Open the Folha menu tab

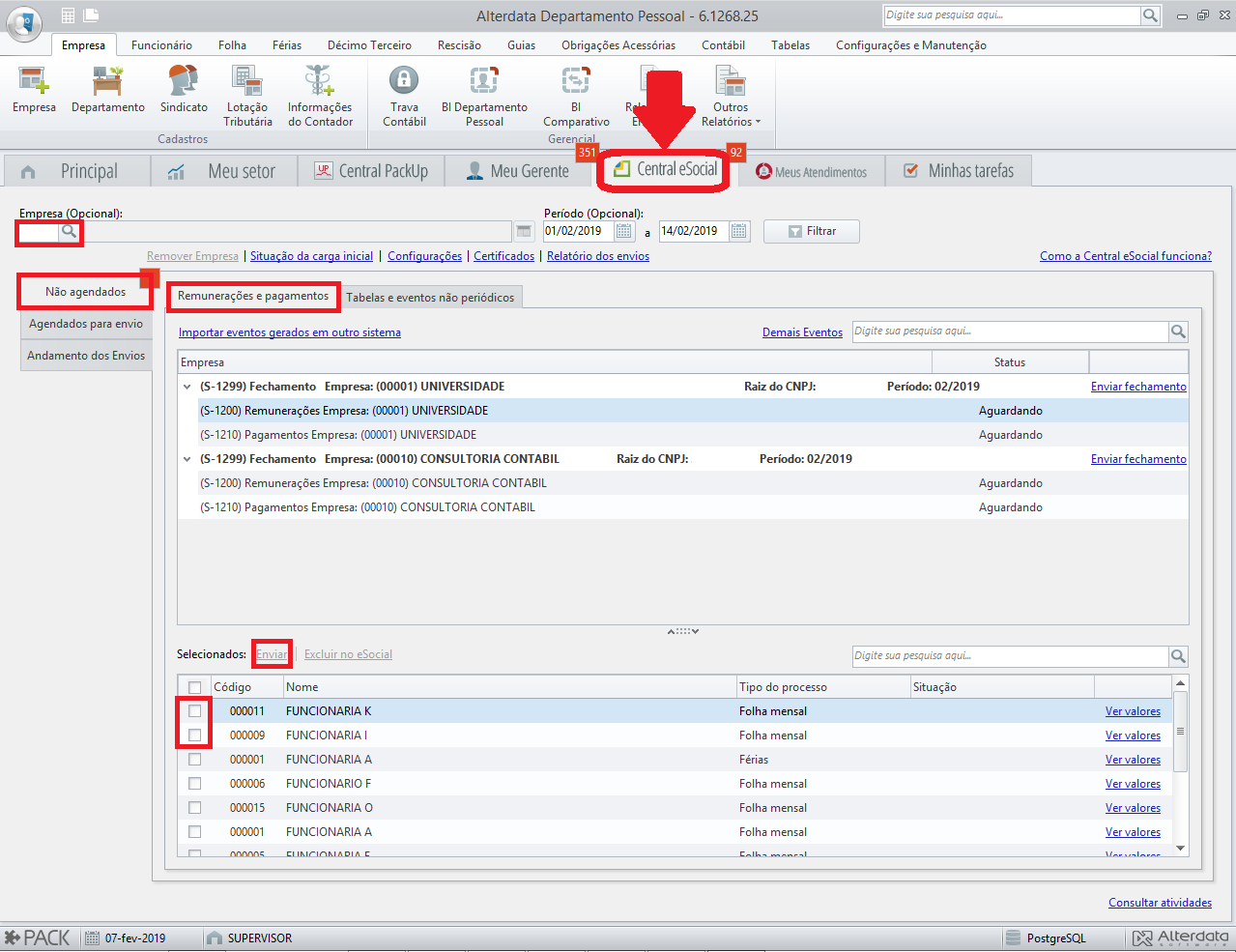232,45
